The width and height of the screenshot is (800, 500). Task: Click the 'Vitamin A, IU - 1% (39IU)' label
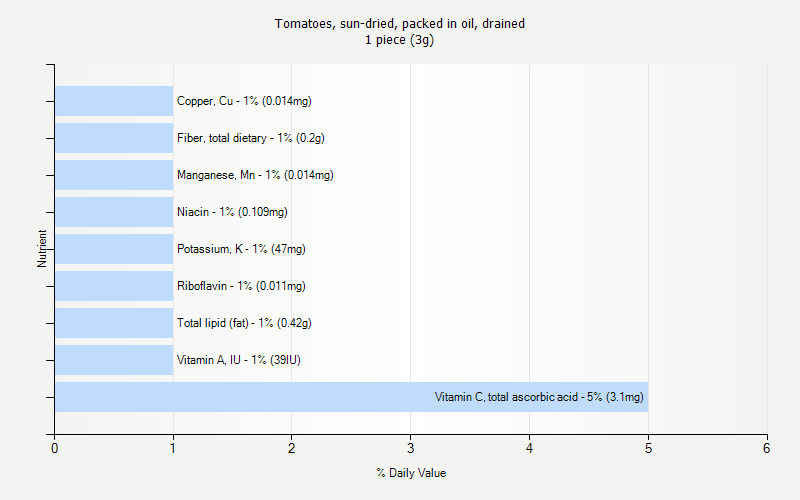click(238, 360)
